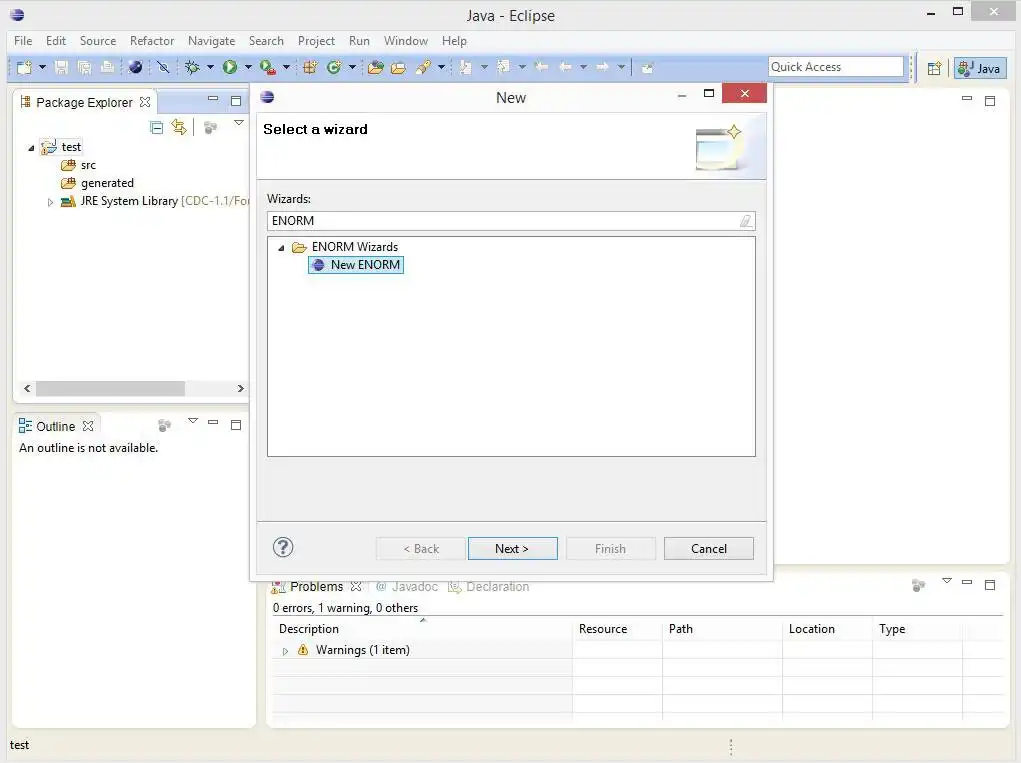
Task: Open the Window menu
Action: point(406,40)
